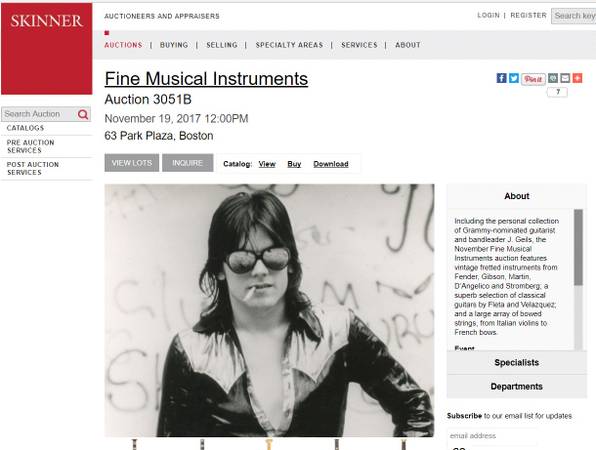Collapse the About panel header
Screen dimensions: 596x450
[x=517, y=196]
